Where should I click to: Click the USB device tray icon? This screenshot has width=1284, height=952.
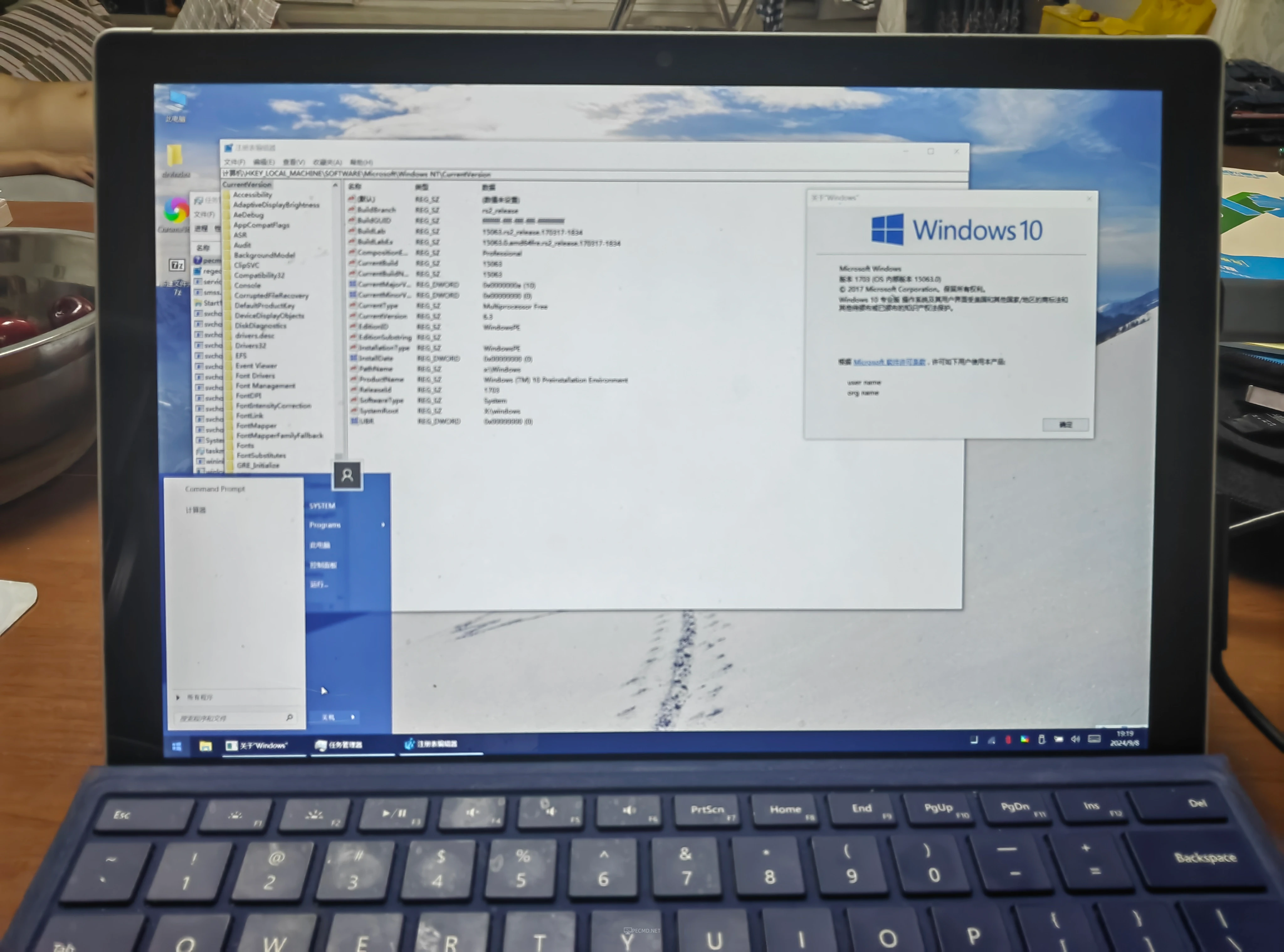coord(1042,739)
